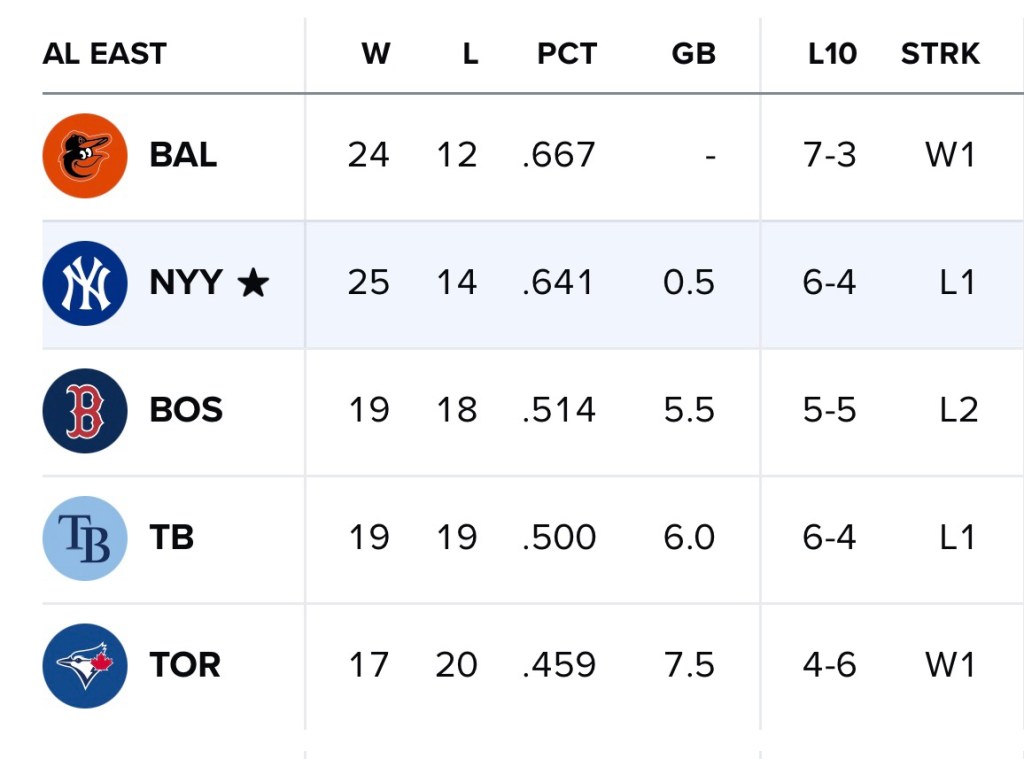The width and height of the screenshot is (1024, 759).
Task: Select the TOR team name
Action: tap(185, 665)
